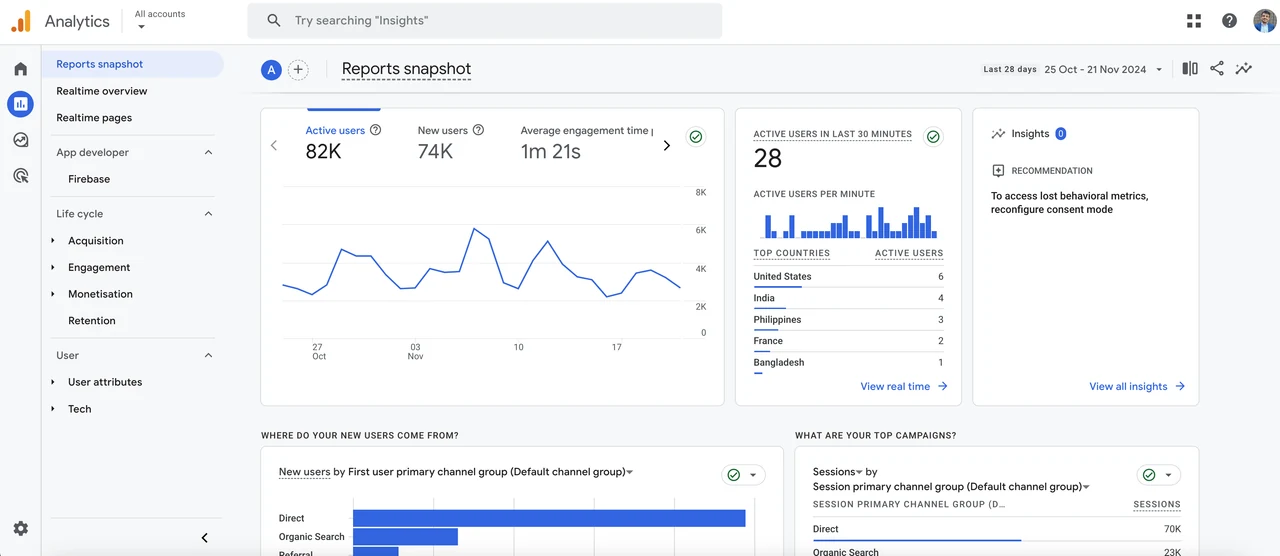Open the Google apps grid icon
The width and height of the screenshot is (1280, 556).
click(1194, 21)
